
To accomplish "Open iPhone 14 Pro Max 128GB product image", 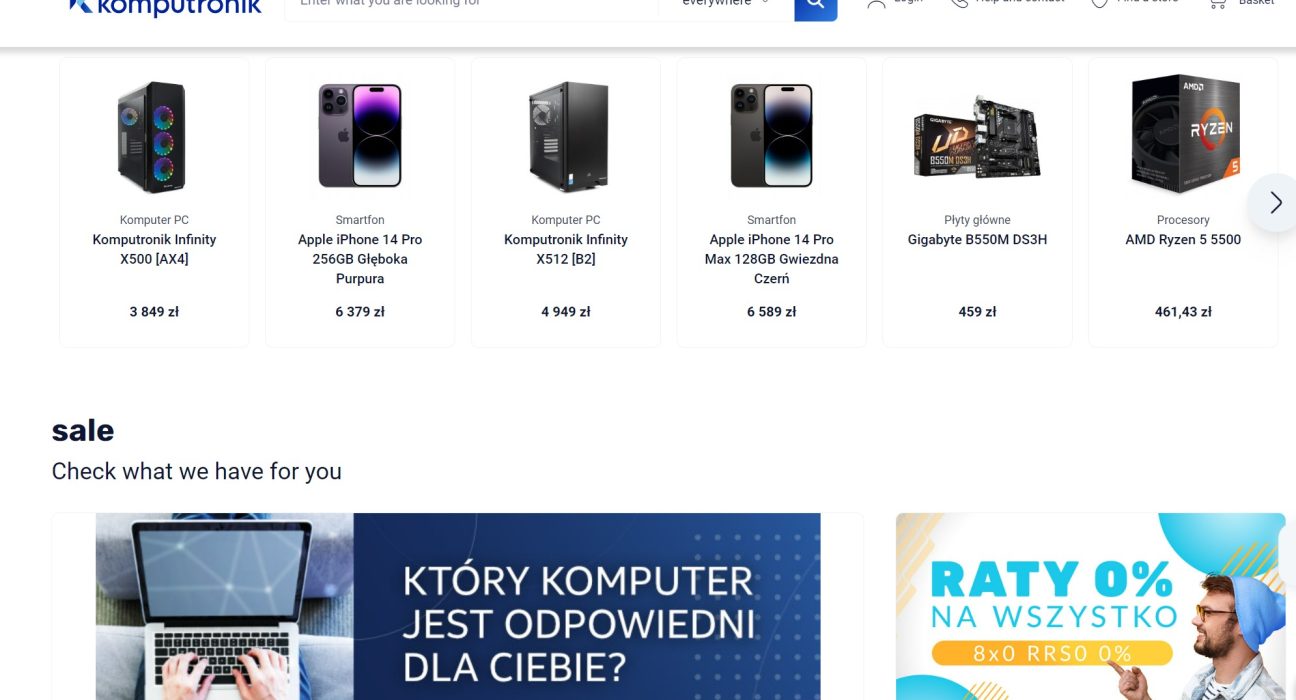I will tap(772, 136).
